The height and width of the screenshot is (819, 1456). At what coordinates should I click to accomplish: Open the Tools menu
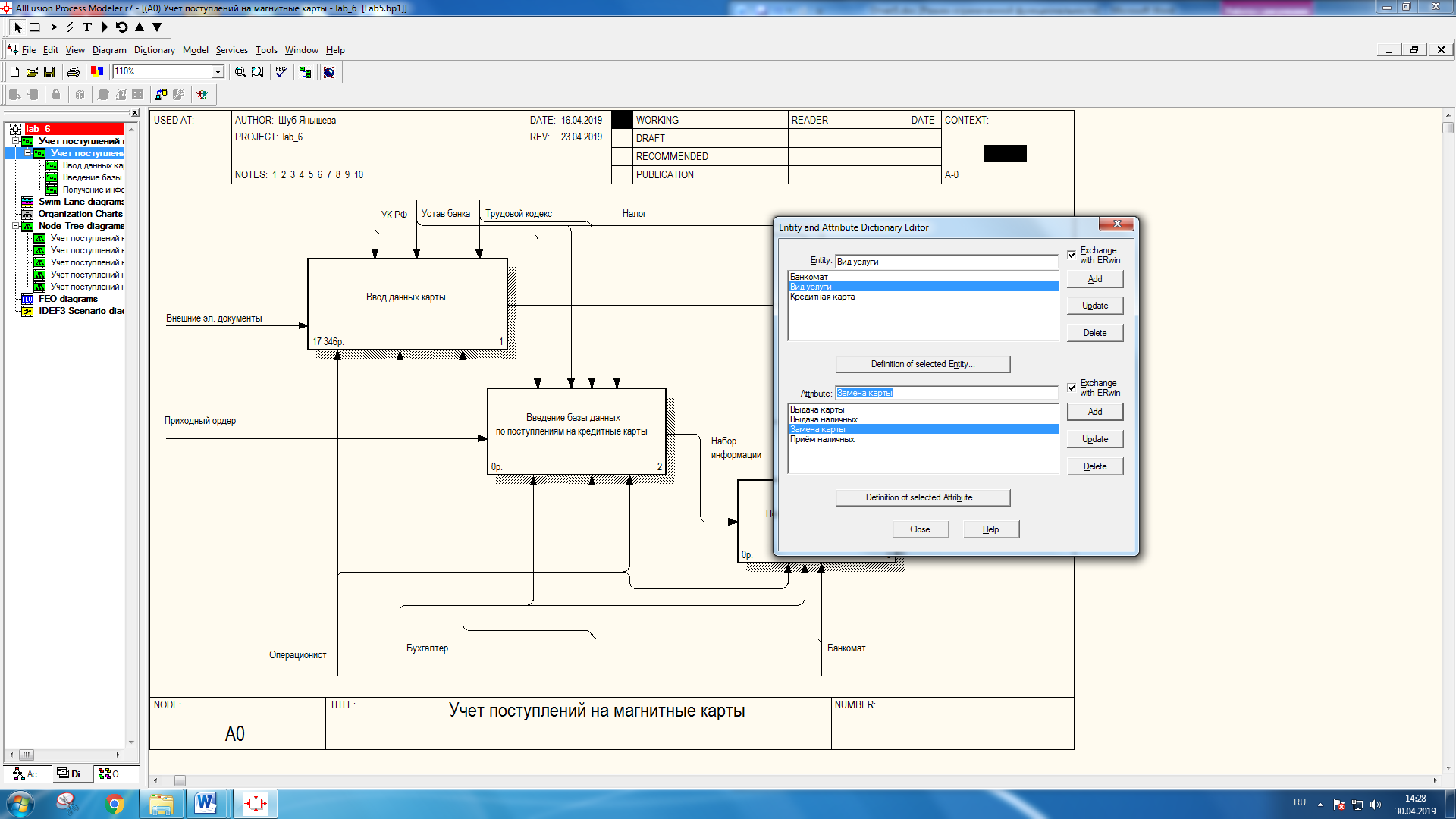(x=266, y=50)
